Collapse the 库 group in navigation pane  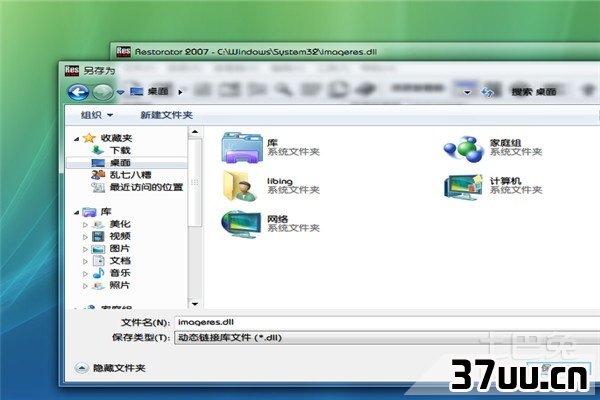tap(77, 212)
